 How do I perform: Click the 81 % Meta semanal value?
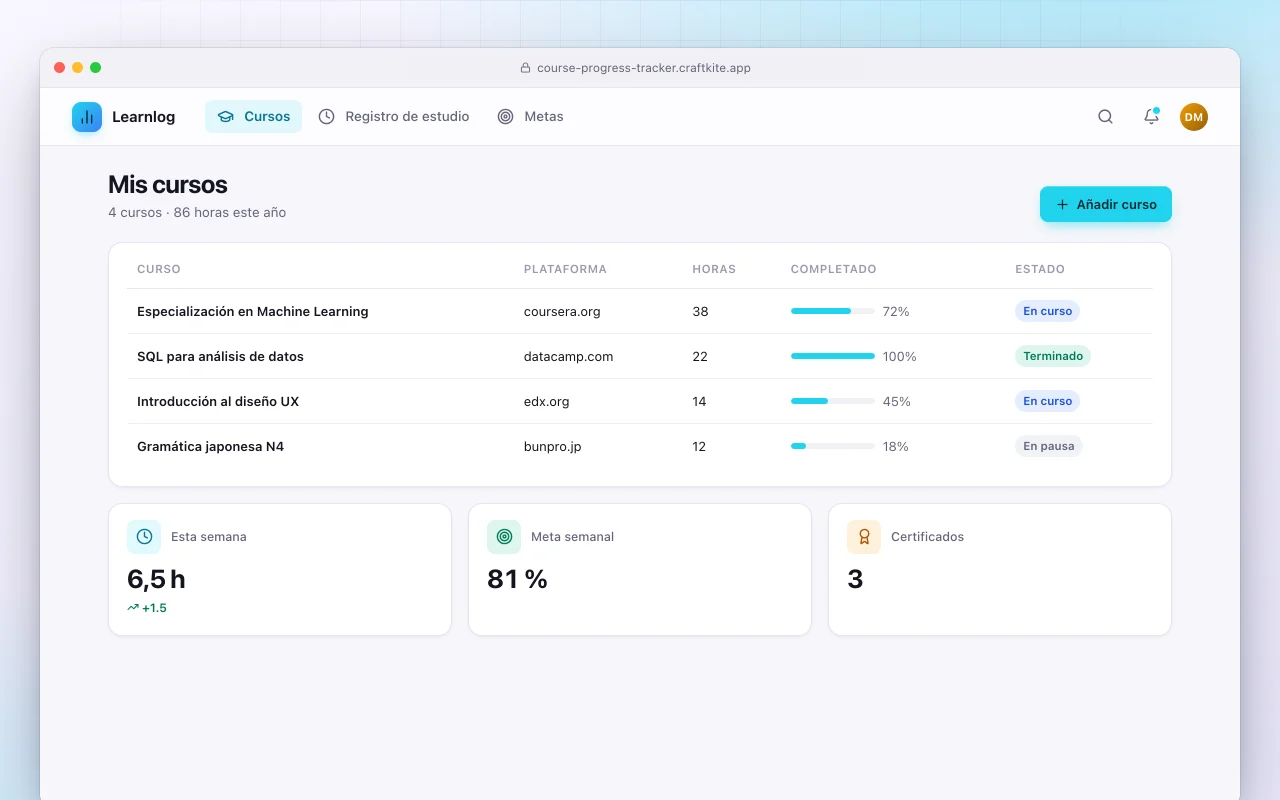coord(517,579)
